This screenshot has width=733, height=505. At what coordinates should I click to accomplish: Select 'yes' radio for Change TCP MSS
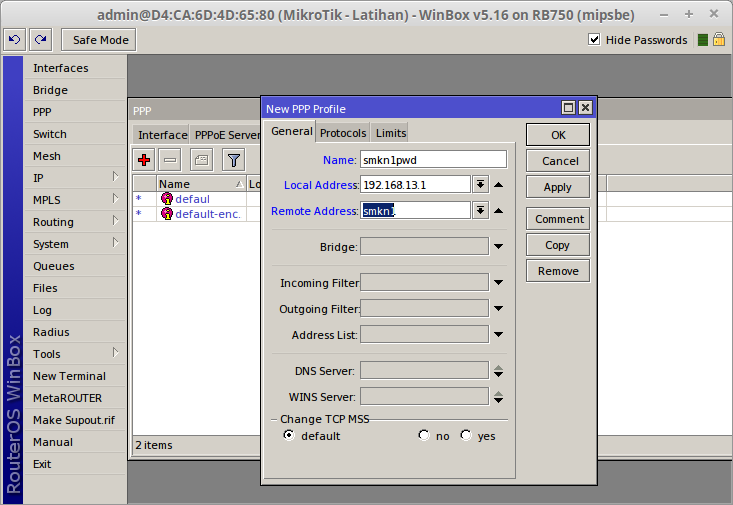(x=466, y=435)
